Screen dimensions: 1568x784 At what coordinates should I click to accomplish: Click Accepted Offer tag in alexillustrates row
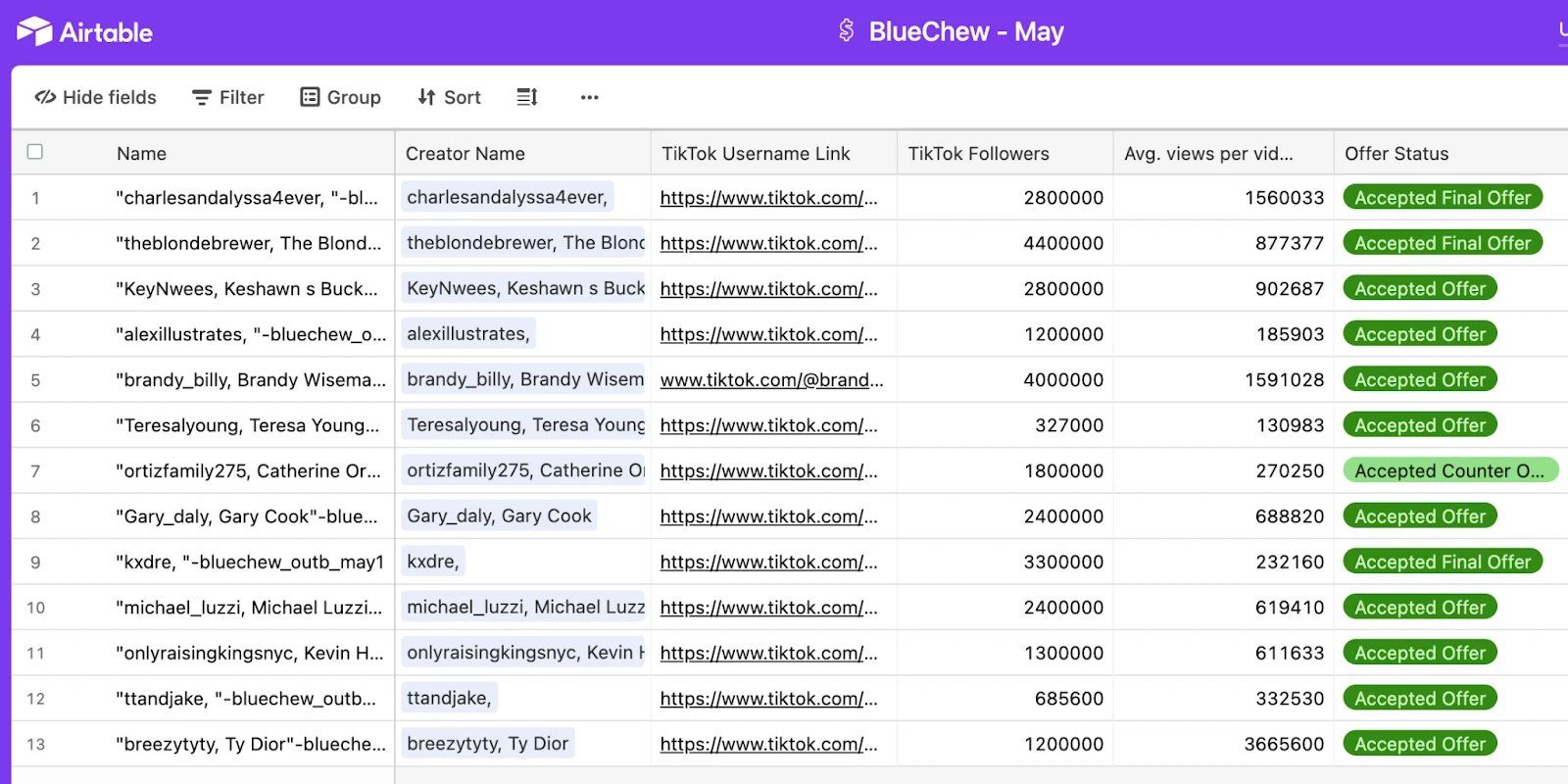click(x=1420, y=334)
